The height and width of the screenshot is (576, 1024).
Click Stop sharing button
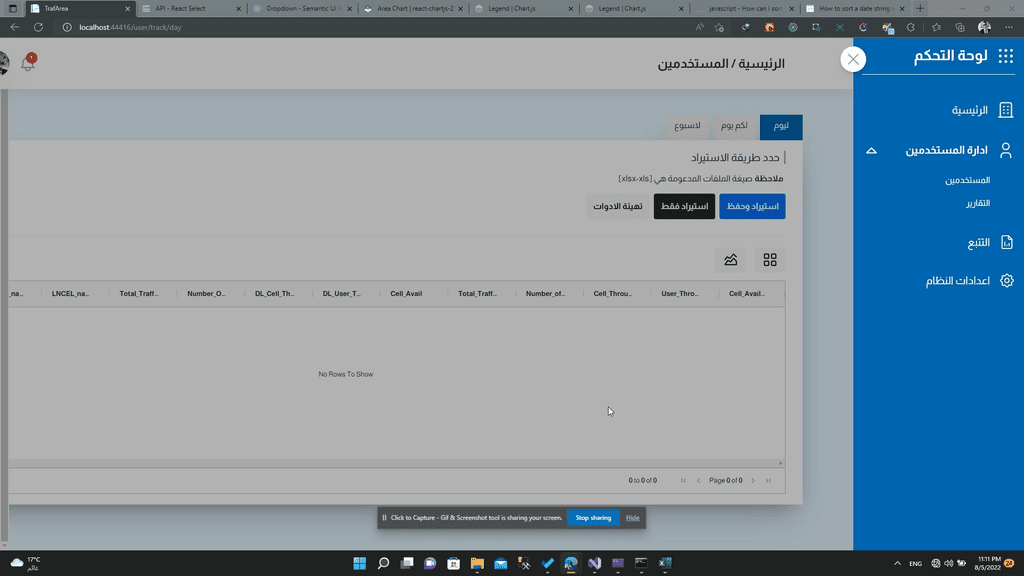click(593, 518)
